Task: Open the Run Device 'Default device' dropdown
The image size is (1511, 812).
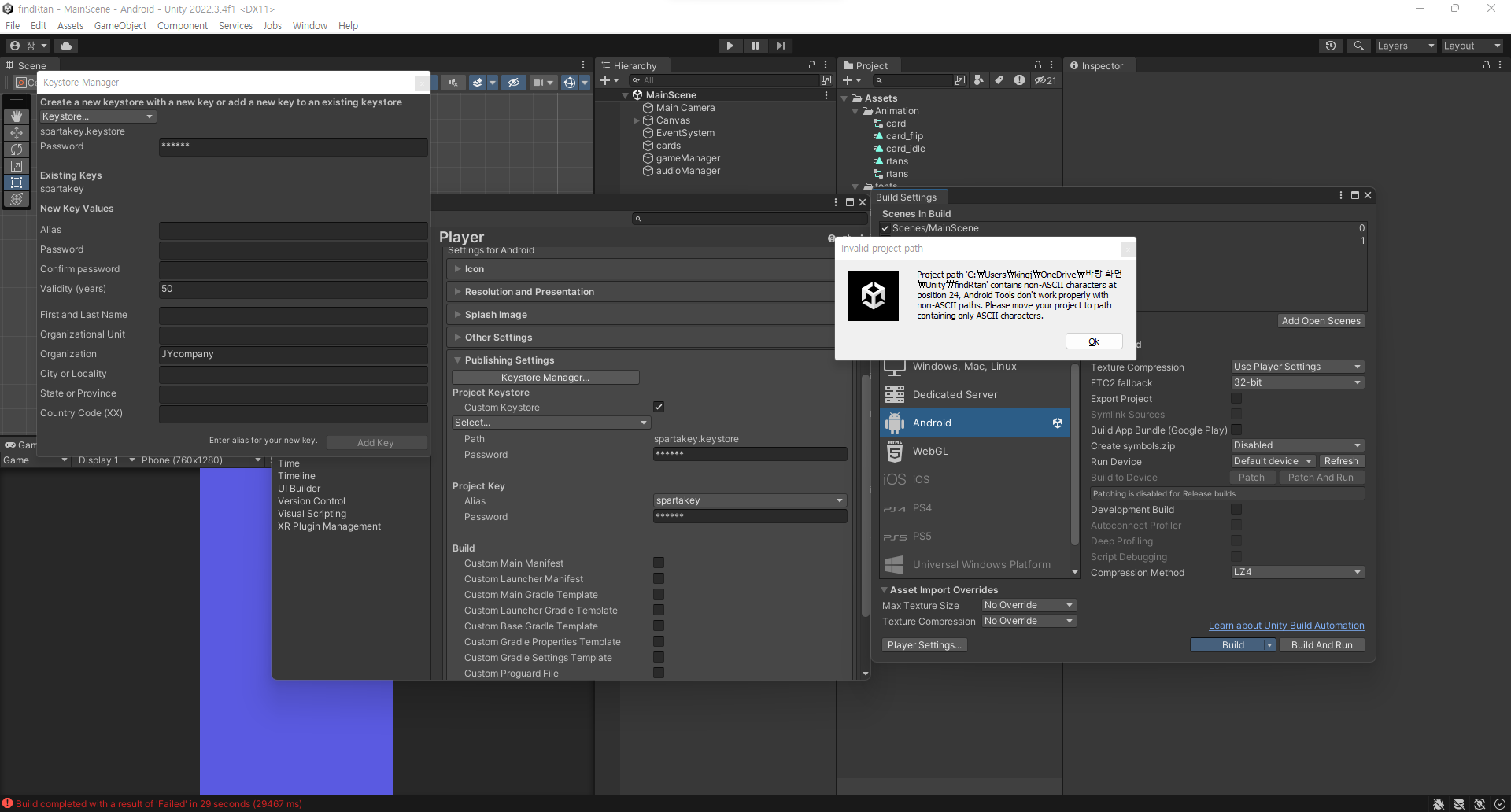Action: (1273, 461)
